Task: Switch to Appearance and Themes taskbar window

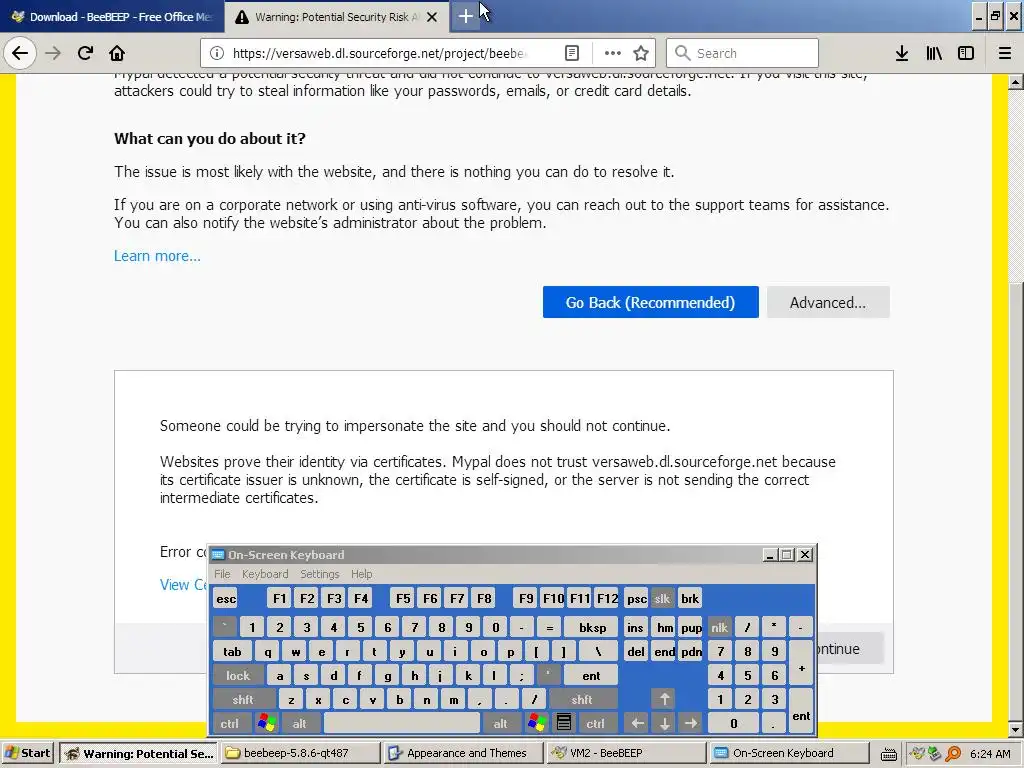Action: tap(463, 753)
